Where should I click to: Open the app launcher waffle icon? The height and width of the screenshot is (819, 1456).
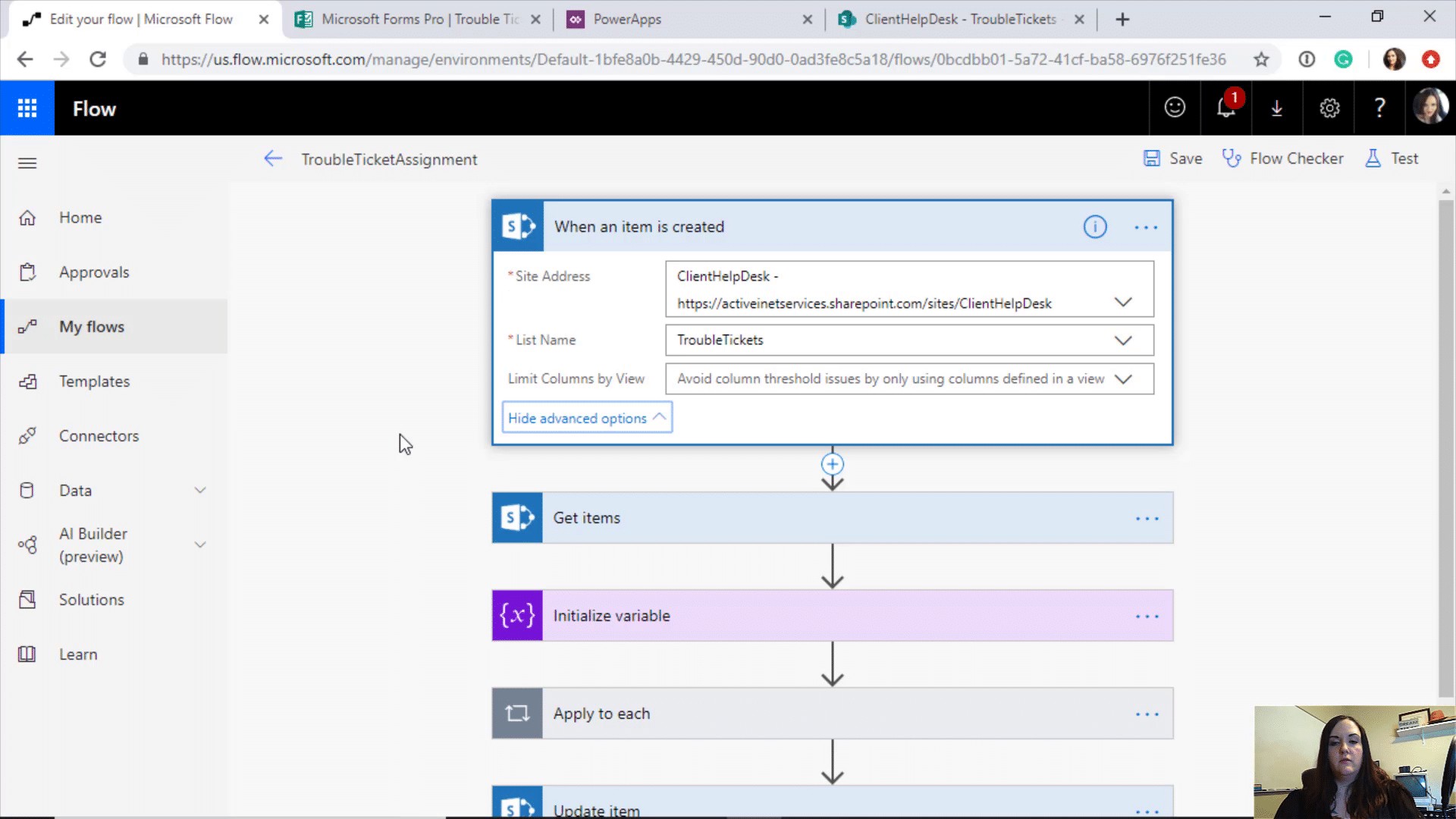click(27, 108)
